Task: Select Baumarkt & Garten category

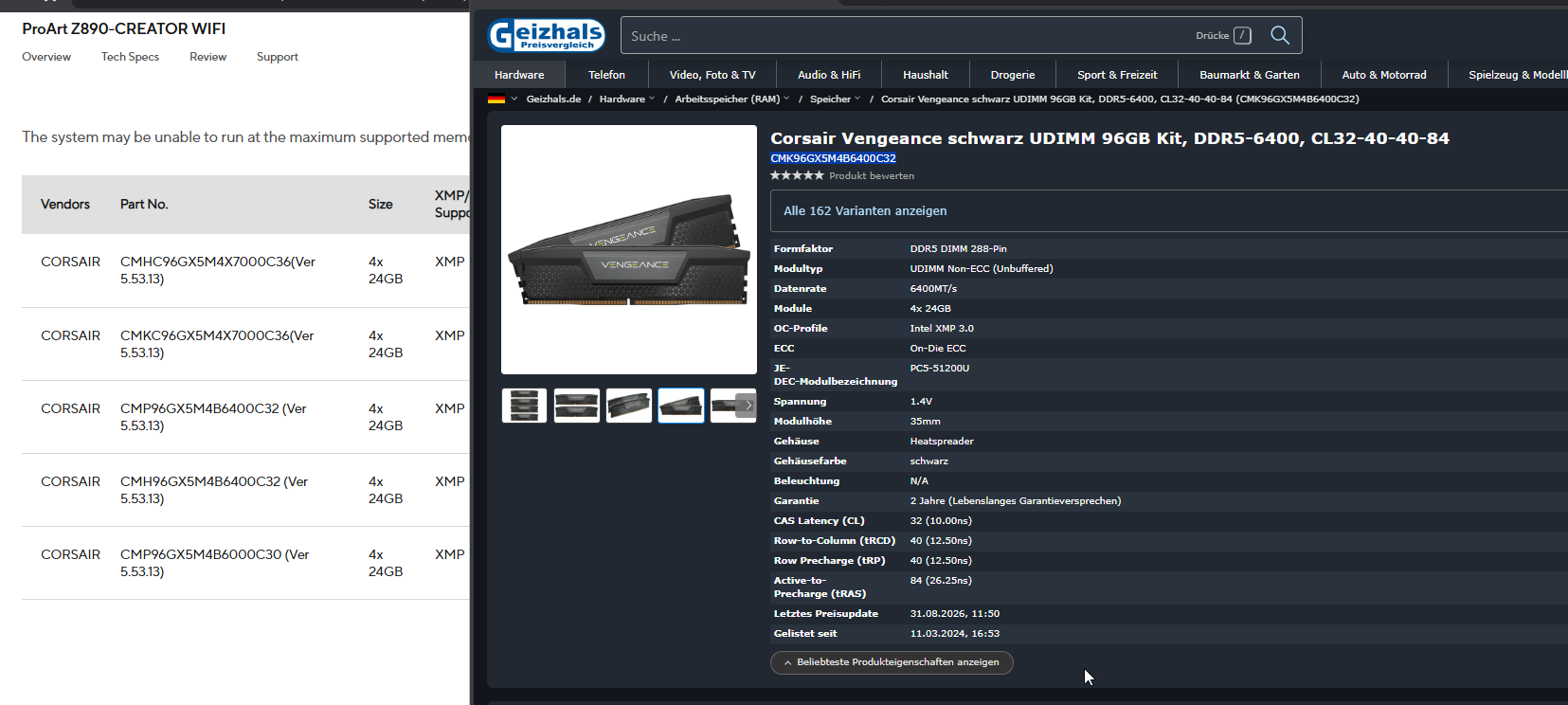Action: tap(1250, 75)
